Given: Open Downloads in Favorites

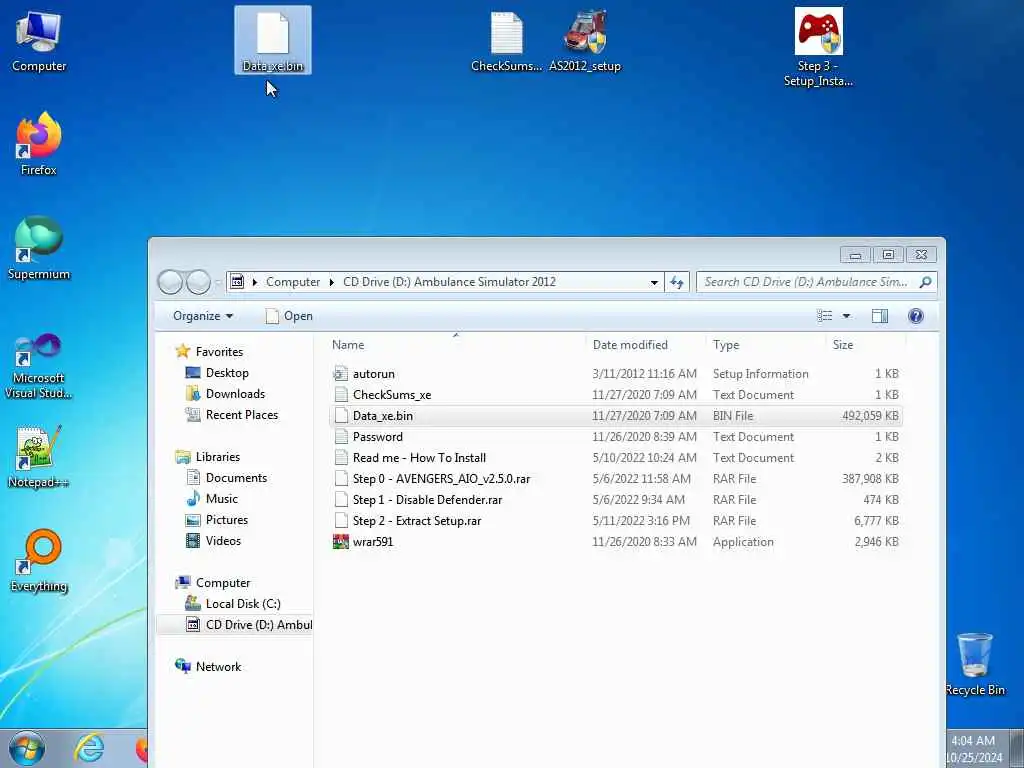Looking at the screenshot, I should click(235, 393).
